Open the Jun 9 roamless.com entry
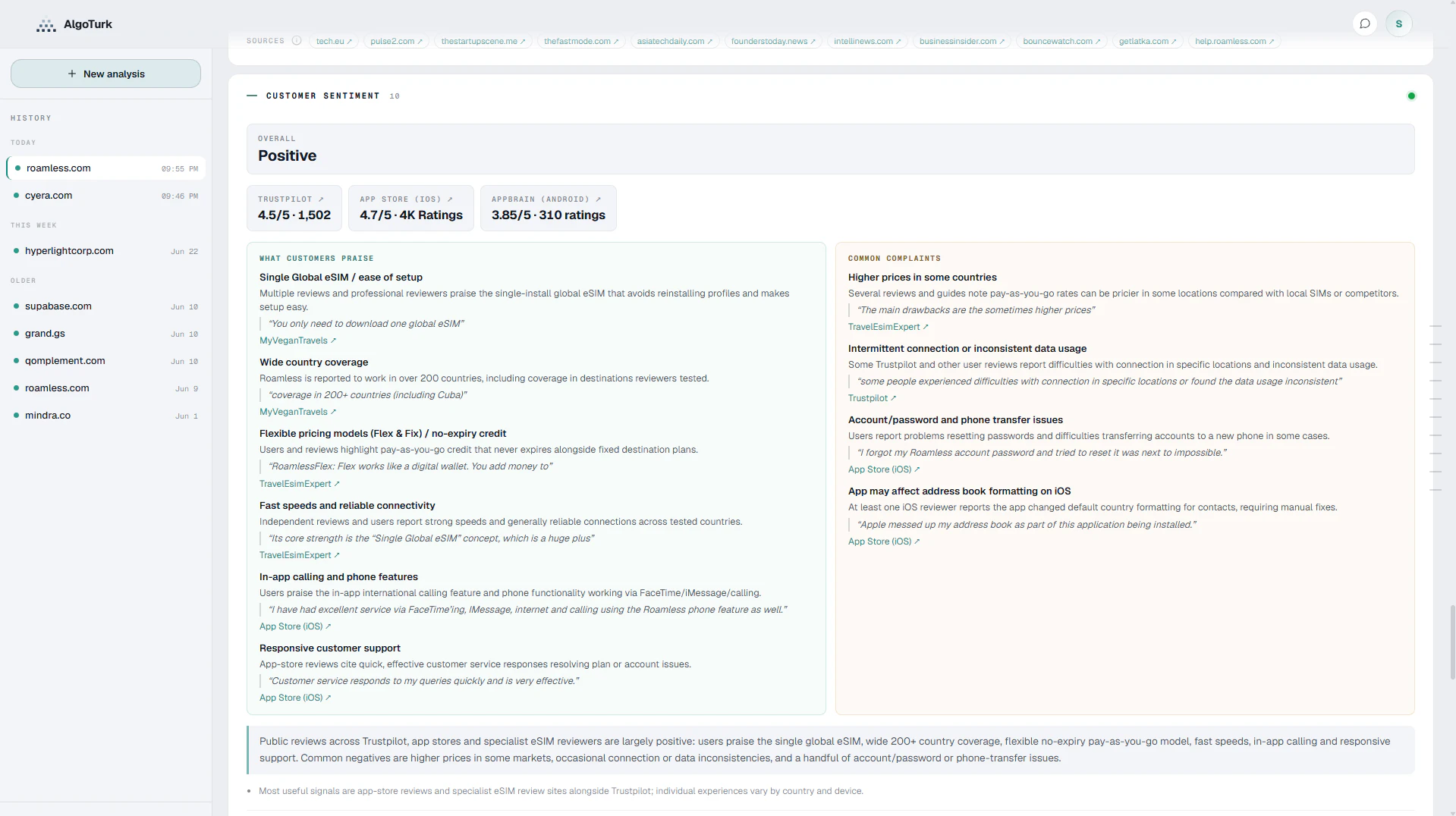Image resolution: width=1456 pixels, height=816 pixels. coord(105,388)
